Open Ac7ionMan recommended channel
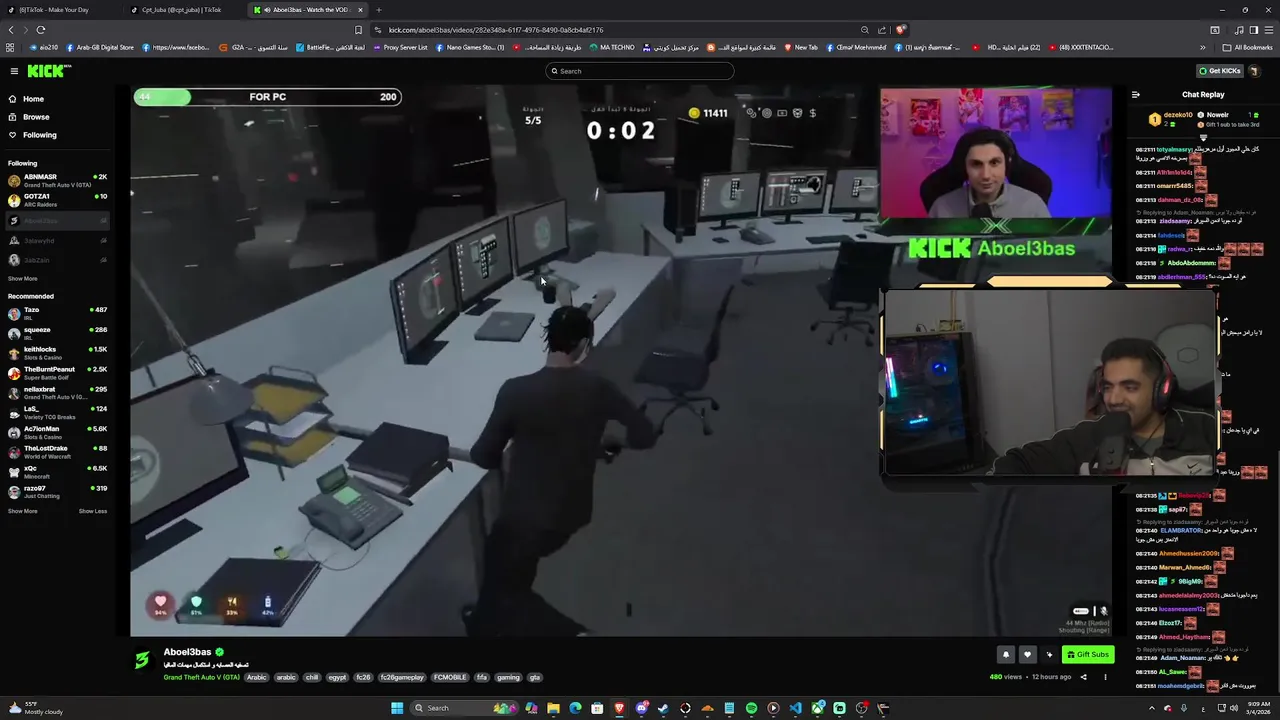1280x720 pixels. coord(58,432)
